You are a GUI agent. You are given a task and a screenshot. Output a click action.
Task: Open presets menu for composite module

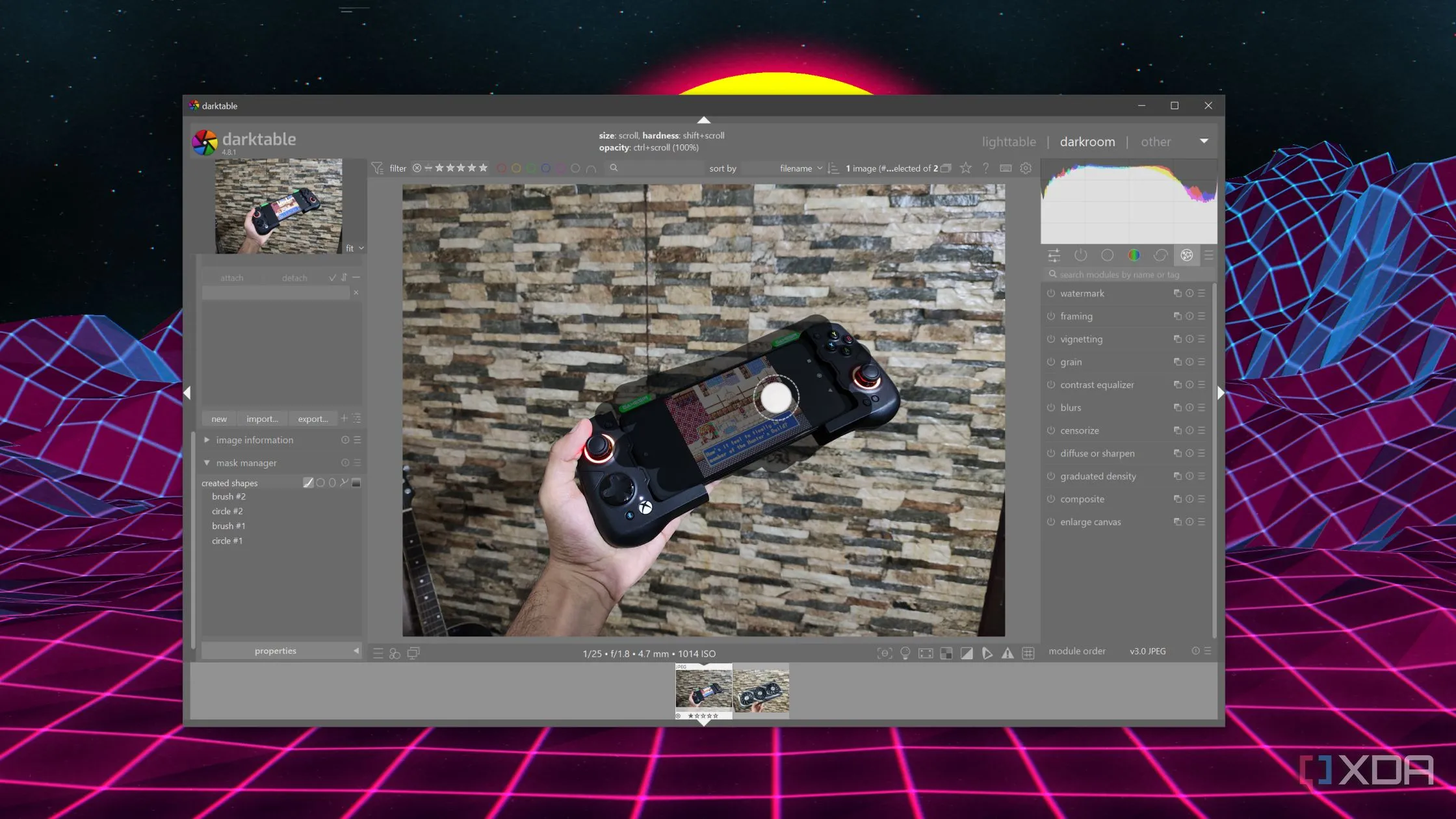[x=1201, y=499]
